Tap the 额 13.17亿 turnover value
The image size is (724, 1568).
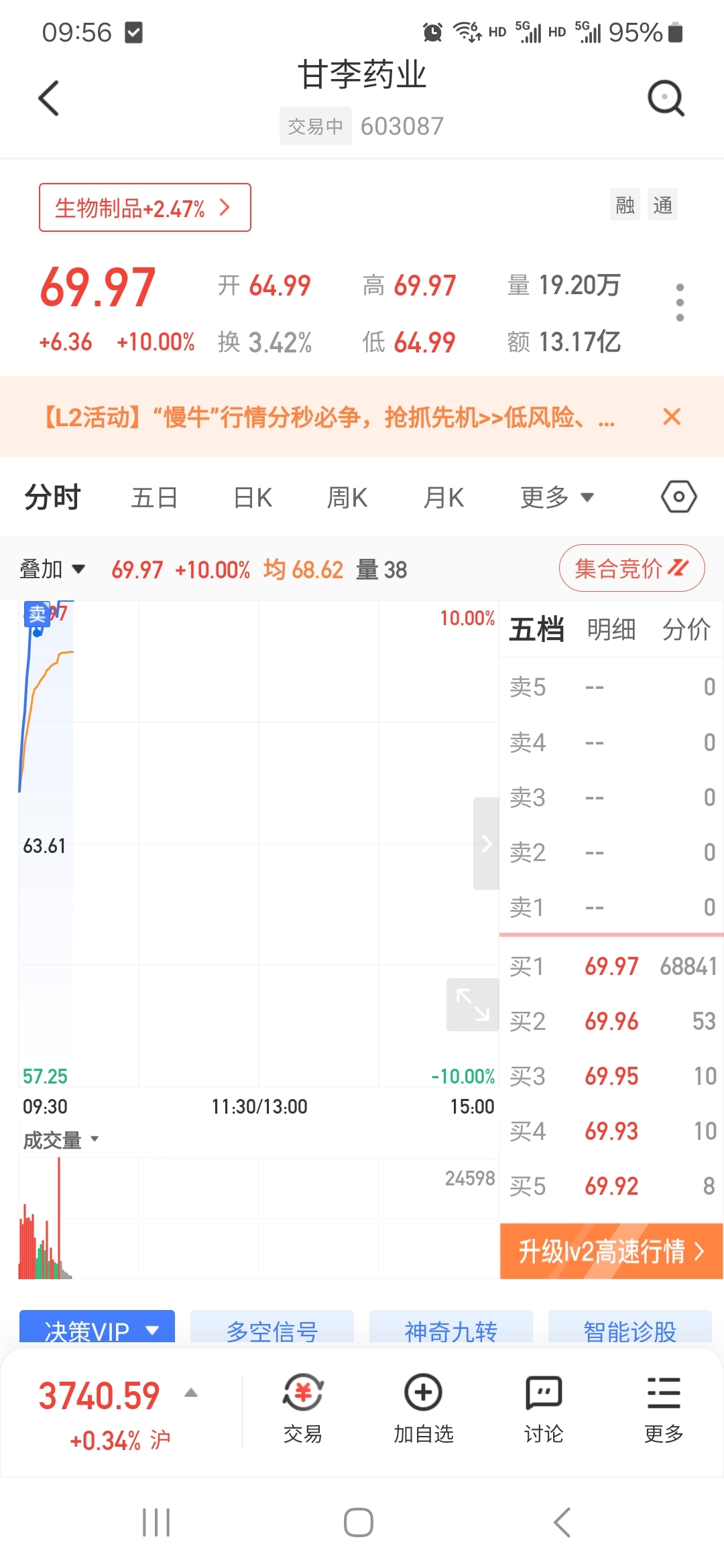coord(564,342)
